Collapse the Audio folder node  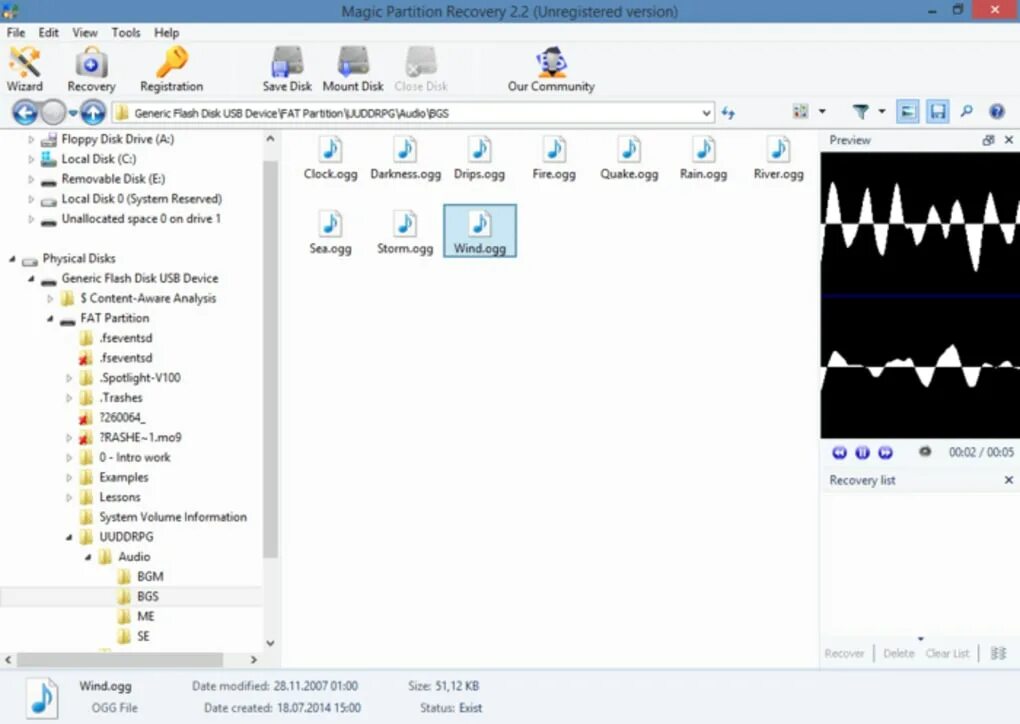(88, 557)
